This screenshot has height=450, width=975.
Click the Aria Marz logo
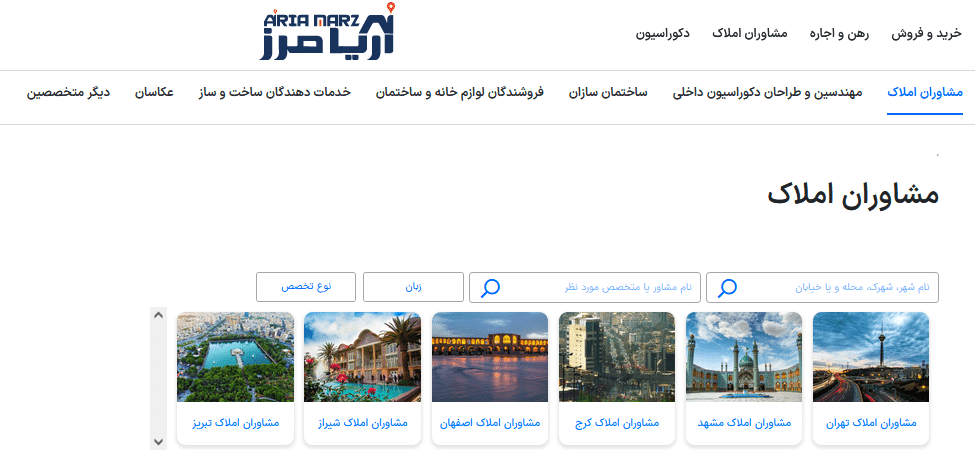328,32
